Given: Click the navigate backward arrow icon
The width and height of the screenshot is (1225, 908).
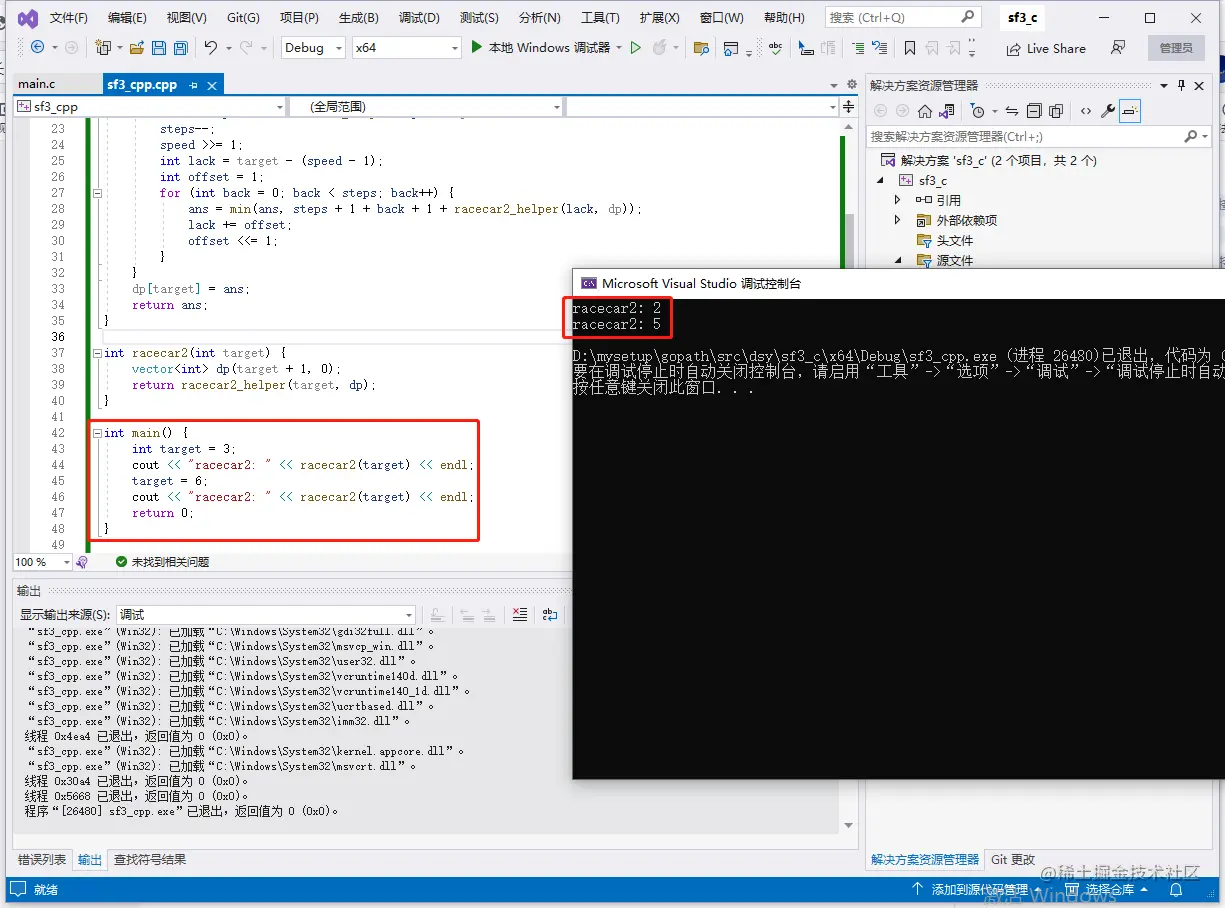Looking at the screenshot, I should pyautogui.click(x=37, y=47).
